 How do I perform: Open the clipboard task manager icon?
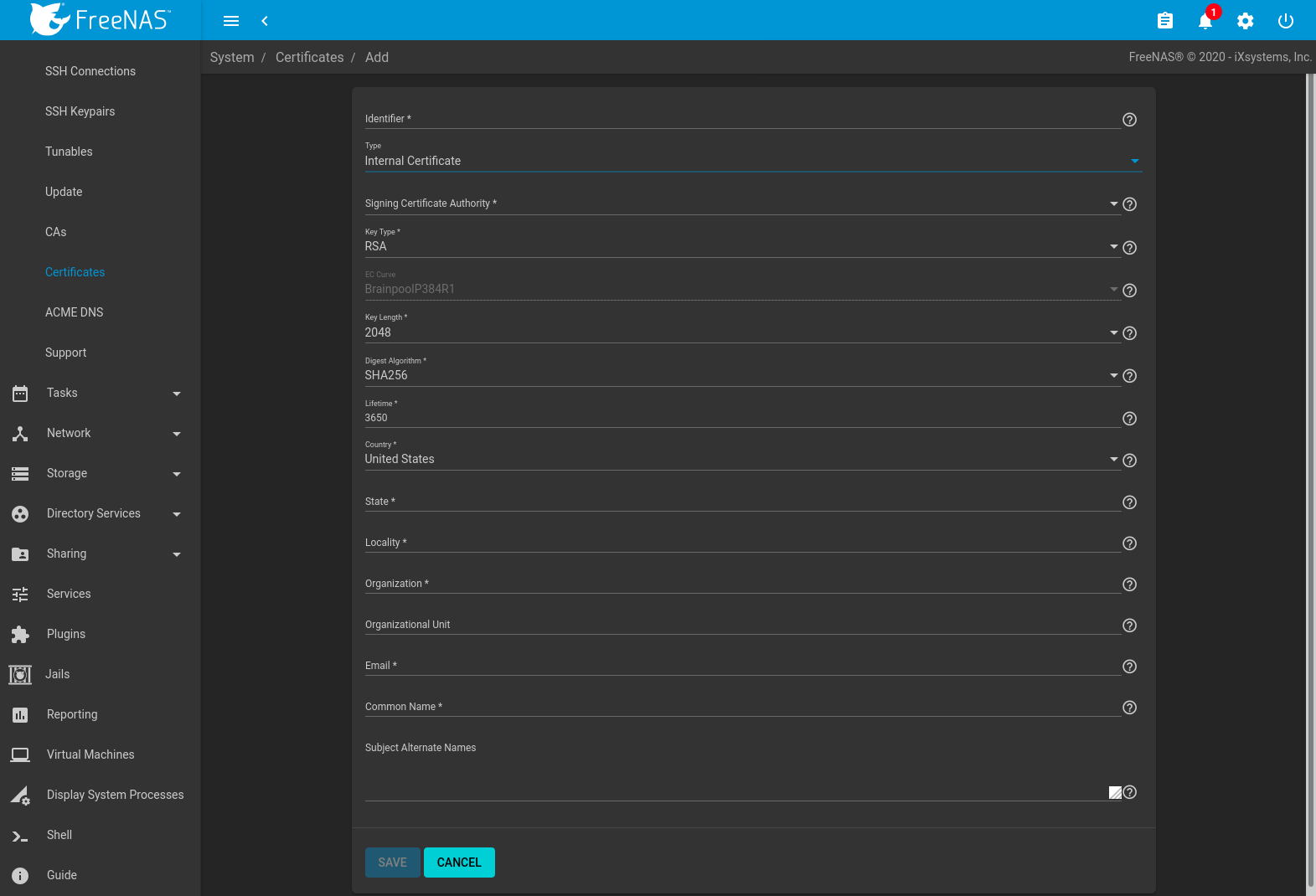pyautogui.click(x=1164, y=21)
